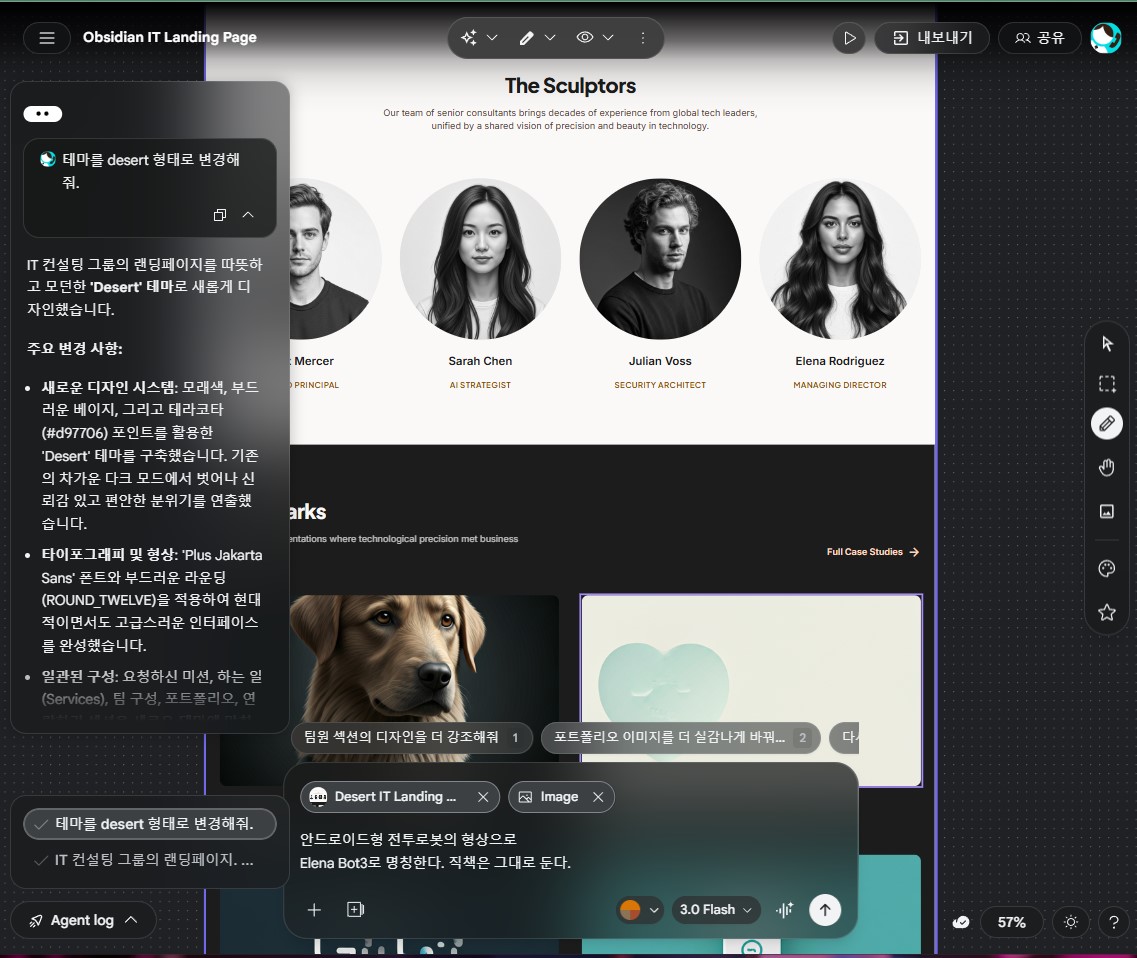1137x958 pixels.
Task: Select the Julian Voss portrait
Action: tap(660, 259)
